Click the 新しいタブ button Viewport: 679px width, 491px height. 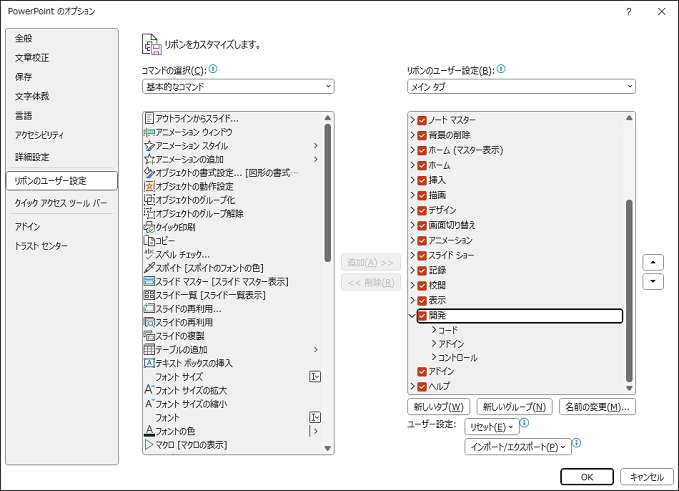tap(439, 407)
